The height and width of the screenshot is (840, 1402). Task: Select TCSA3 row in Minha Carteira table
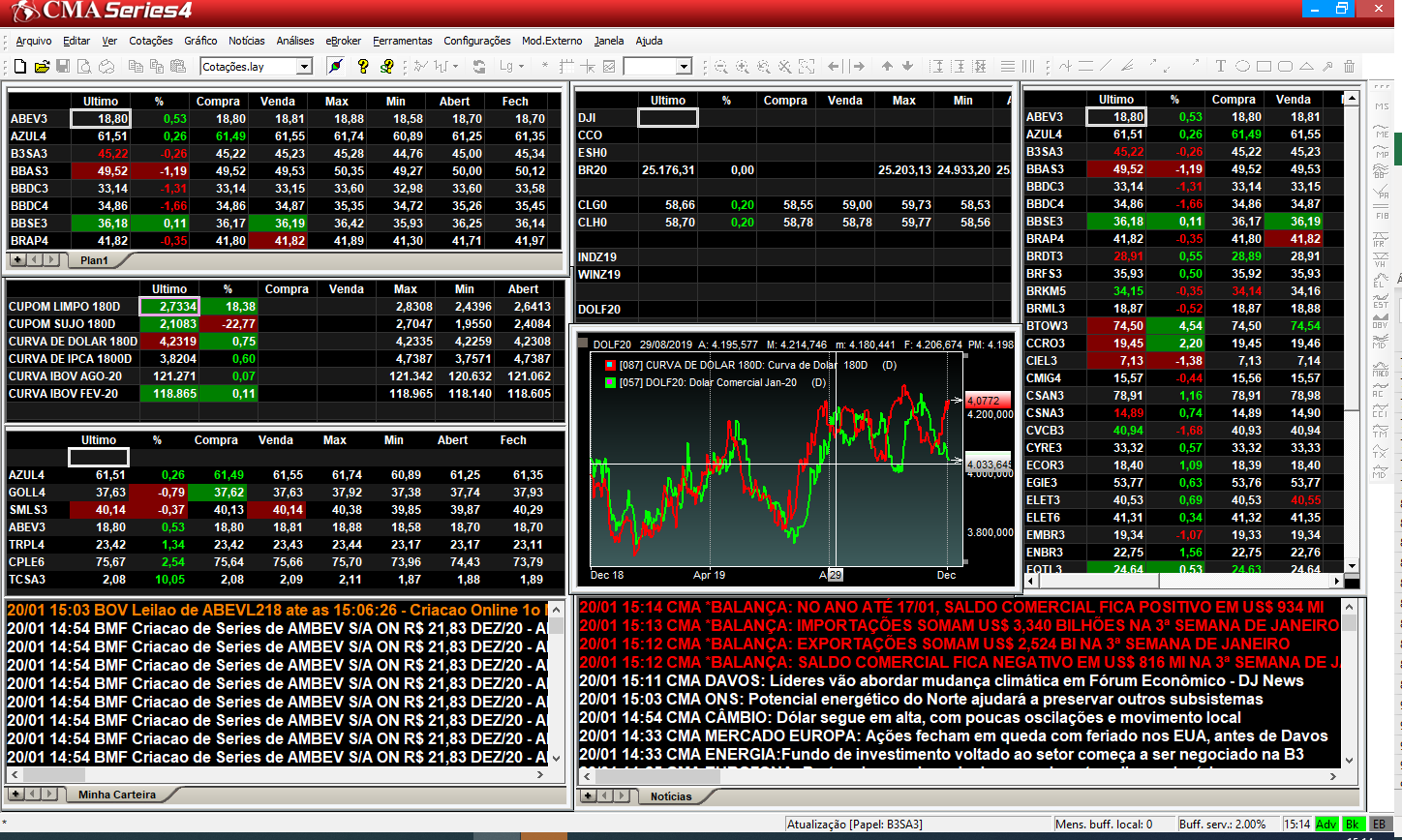coord(285,580)
